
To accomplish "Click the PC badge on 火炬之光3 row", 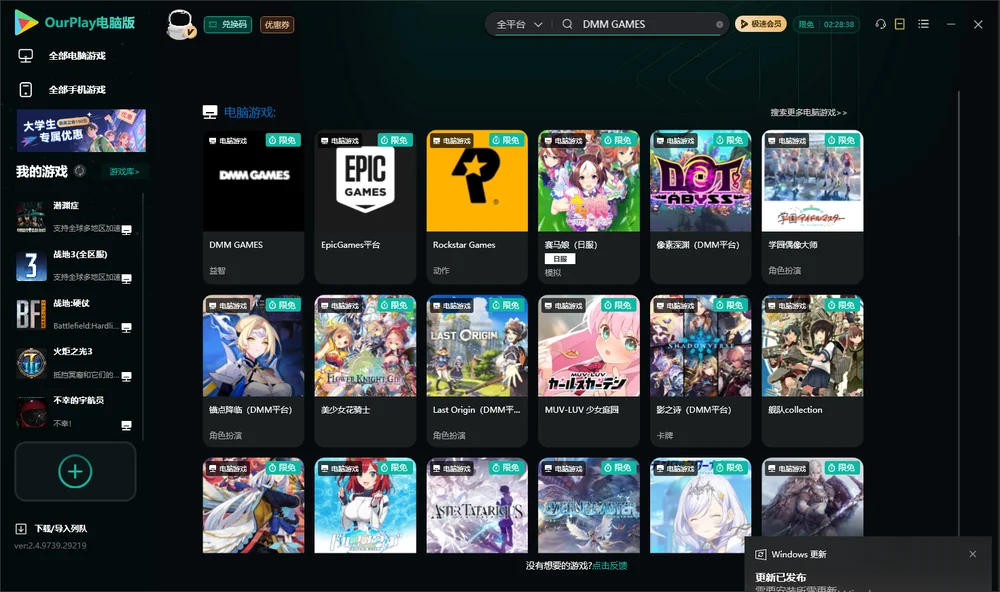I will click(x=126, y=376).
